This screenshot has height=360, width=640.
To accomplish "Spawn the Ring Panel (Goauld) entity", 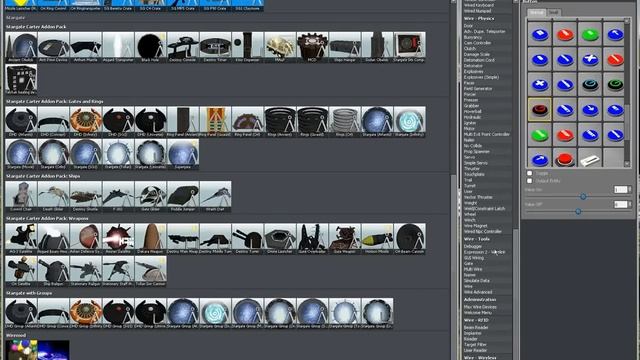I will click(x=216, y=122).
